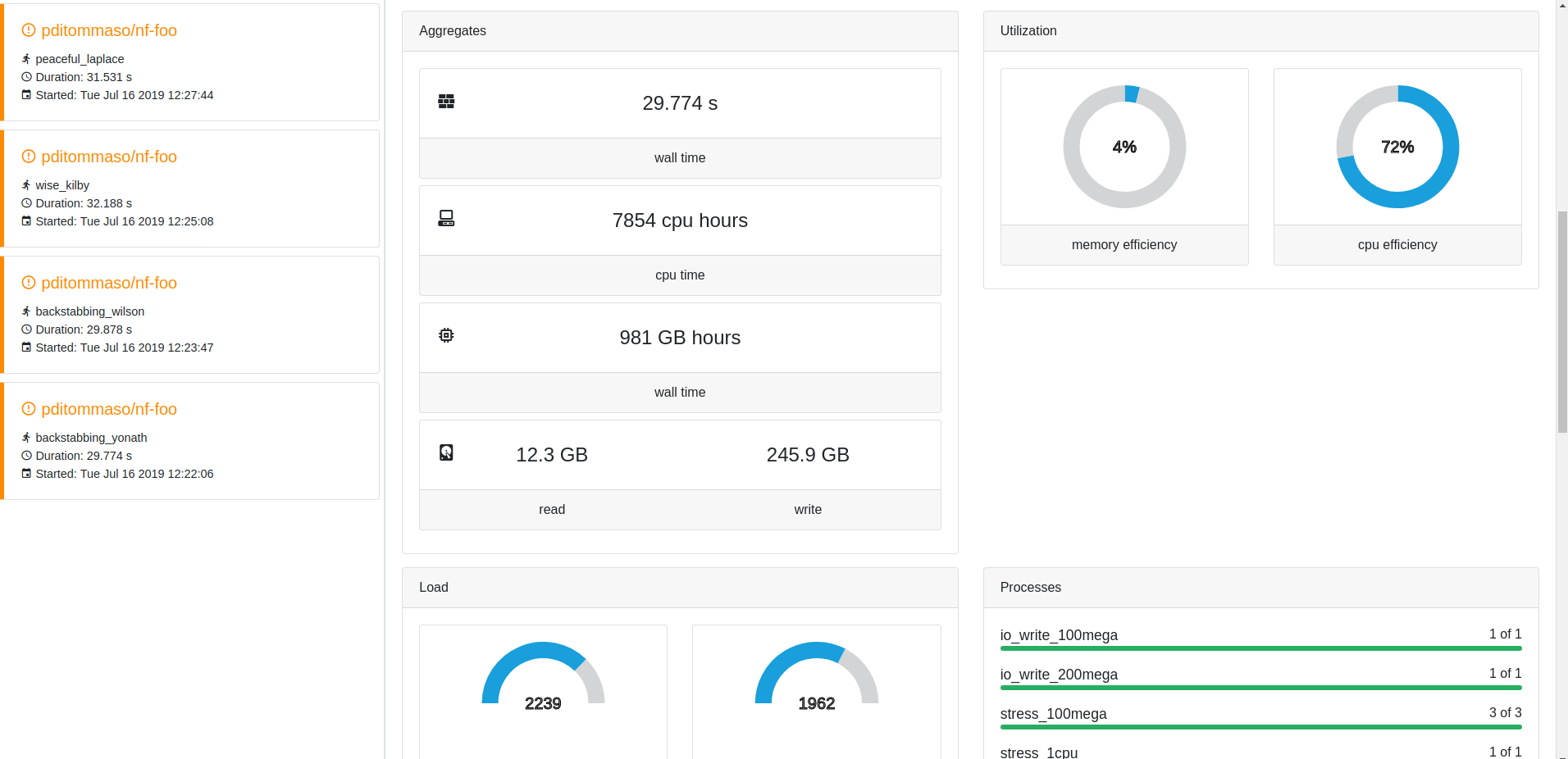Select the wall time grid icon in Aggregates
This screenshot has height=759, width=1568.
point(446,102)
